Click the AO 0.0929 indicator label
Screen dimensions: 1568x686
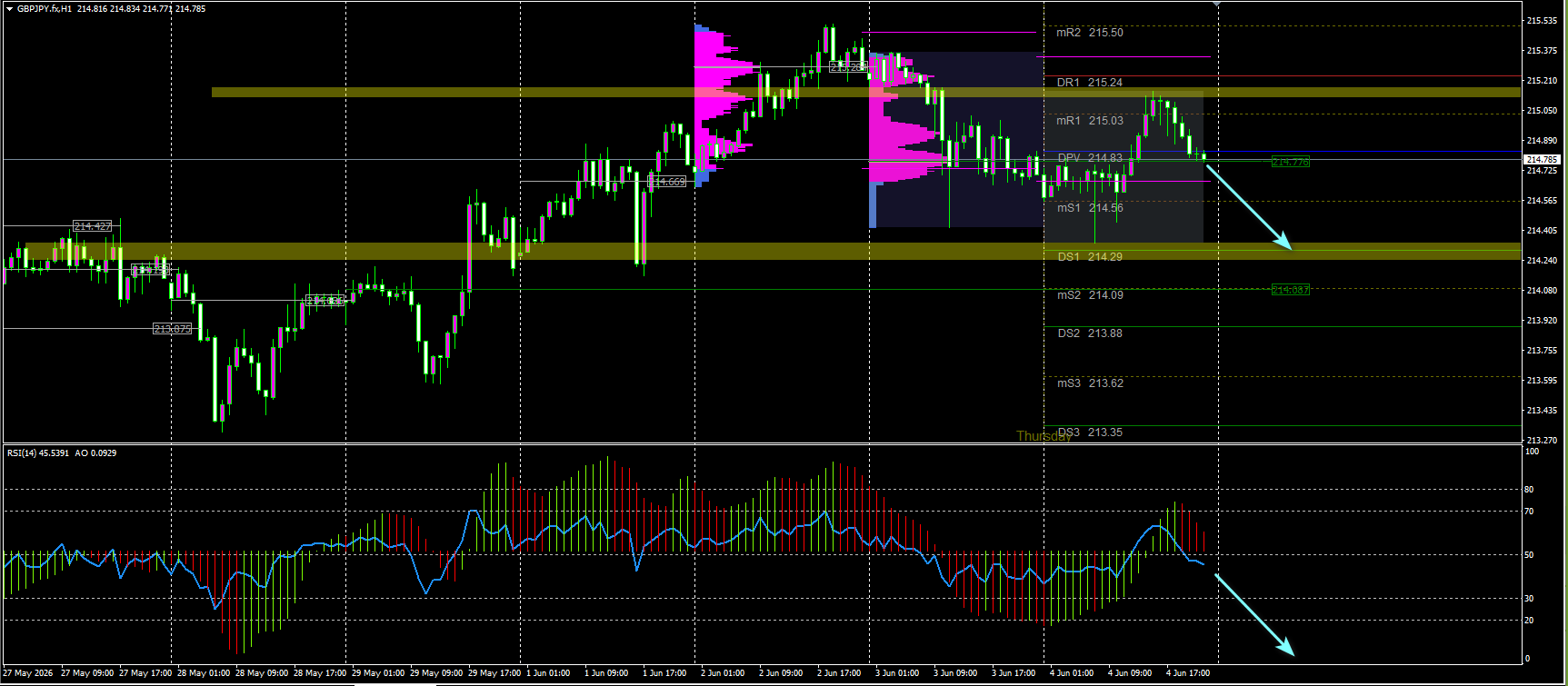[x=95, y=452]
